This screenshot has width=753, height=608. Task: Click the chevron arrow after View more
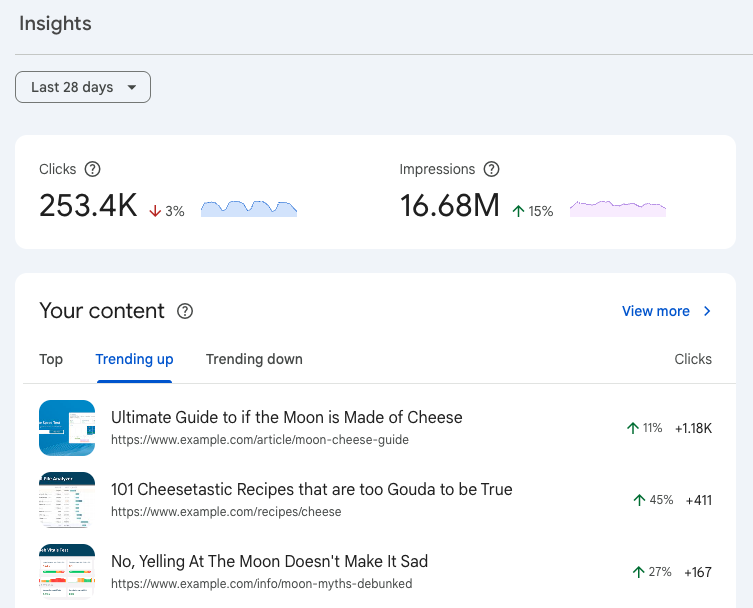pos(706,311)
